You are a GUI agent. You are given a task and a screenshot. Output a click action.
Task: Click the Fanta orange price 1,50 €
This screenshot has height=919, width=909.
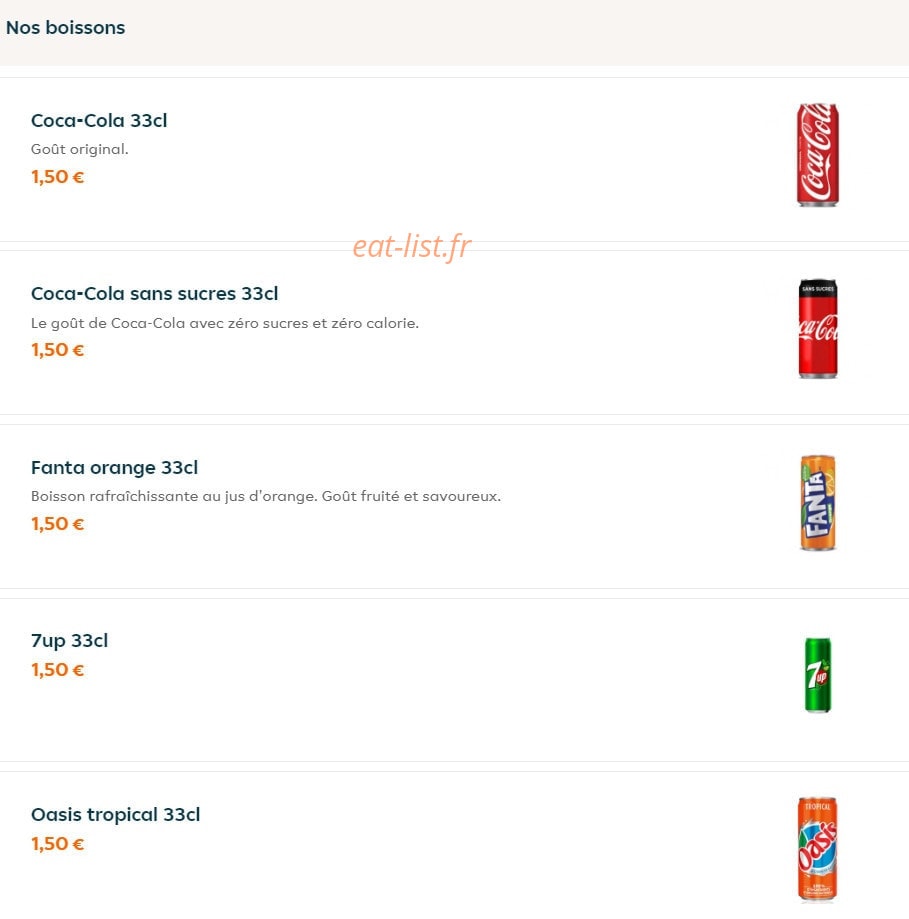[57, 523]
